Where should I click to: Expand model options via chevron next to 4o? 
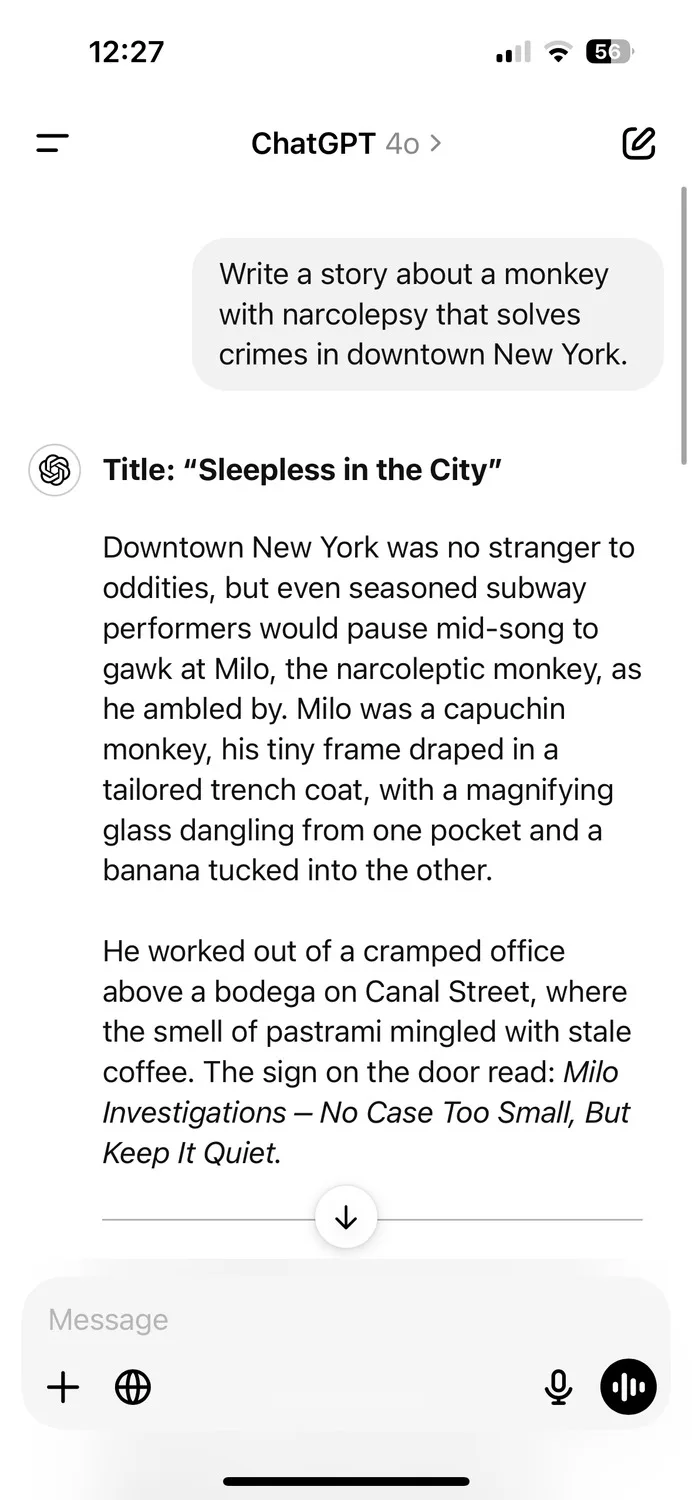pyautogui.click(x=435, y=144)
